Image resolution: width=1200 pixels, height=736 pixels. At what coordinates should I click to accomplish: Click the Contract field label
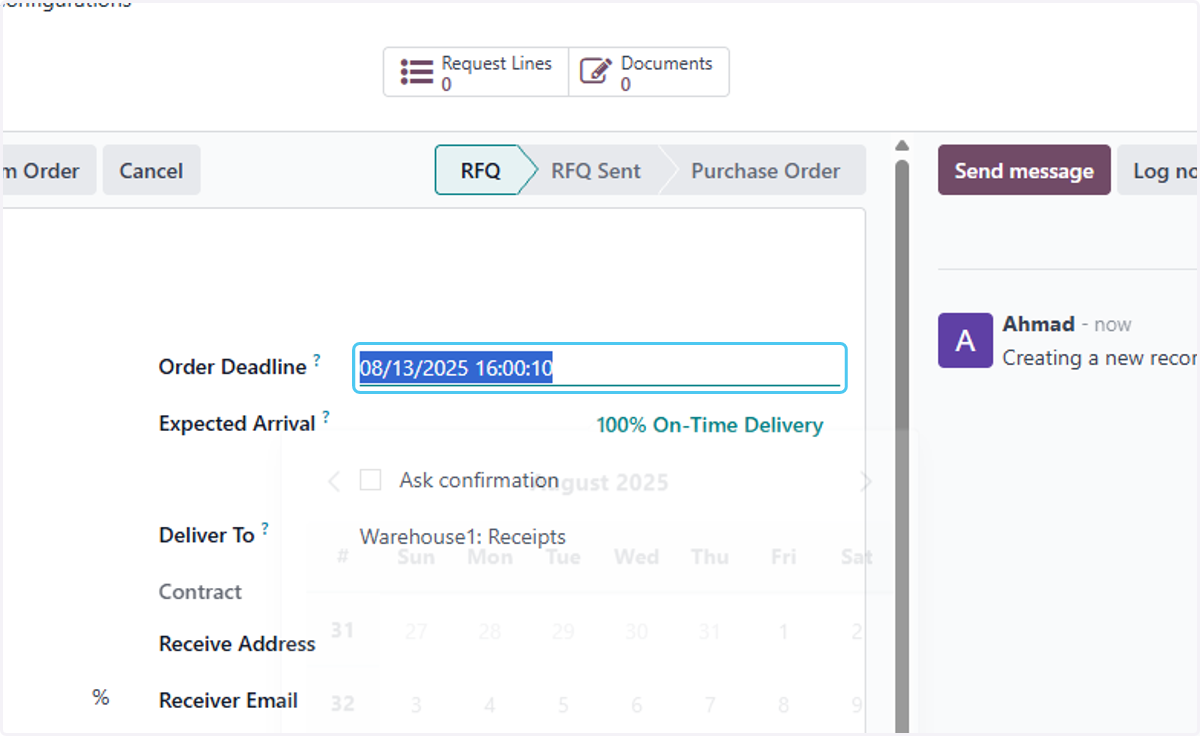(200, 592)
